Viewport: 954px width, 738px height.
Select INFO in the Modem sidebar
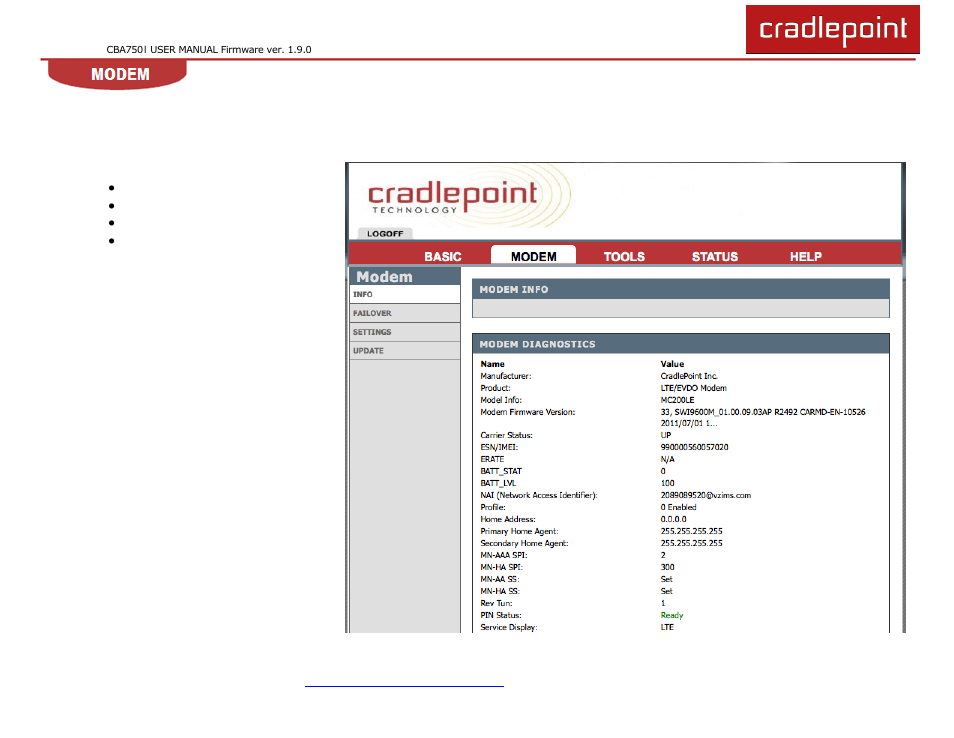[405, 294]
